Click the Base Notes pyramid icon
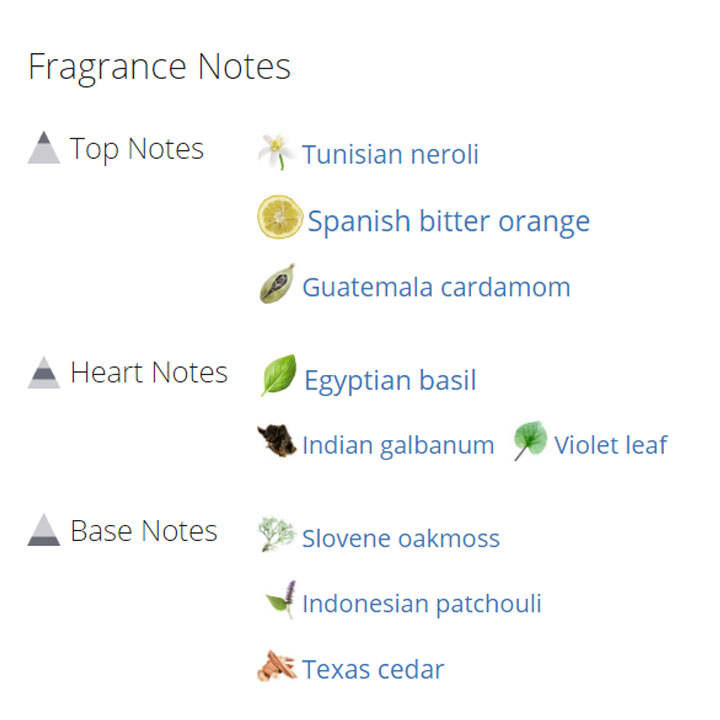 coord(44,530)
